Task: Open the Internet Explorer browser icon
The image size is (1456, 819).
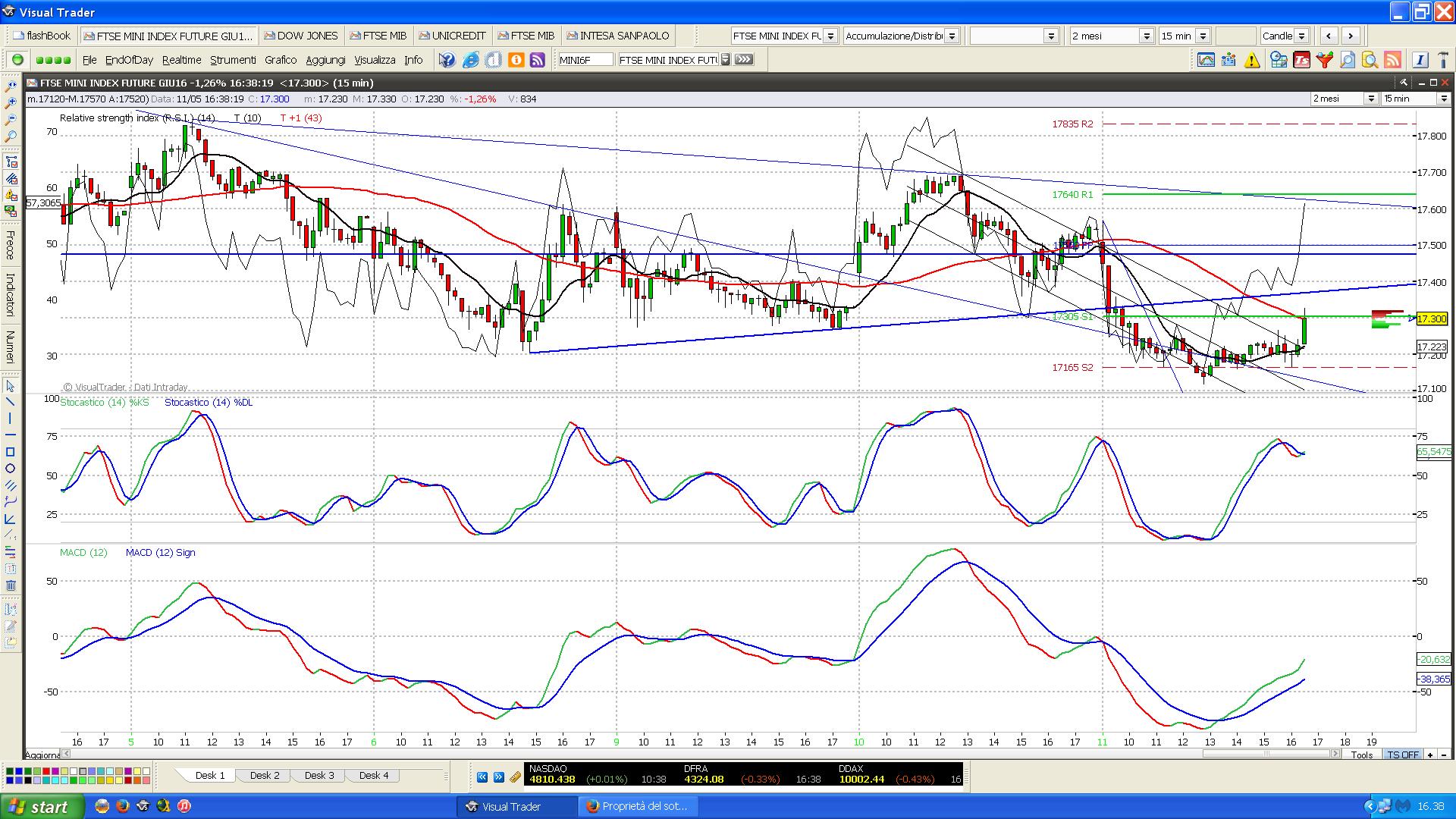Action: (x=470, y=60)
